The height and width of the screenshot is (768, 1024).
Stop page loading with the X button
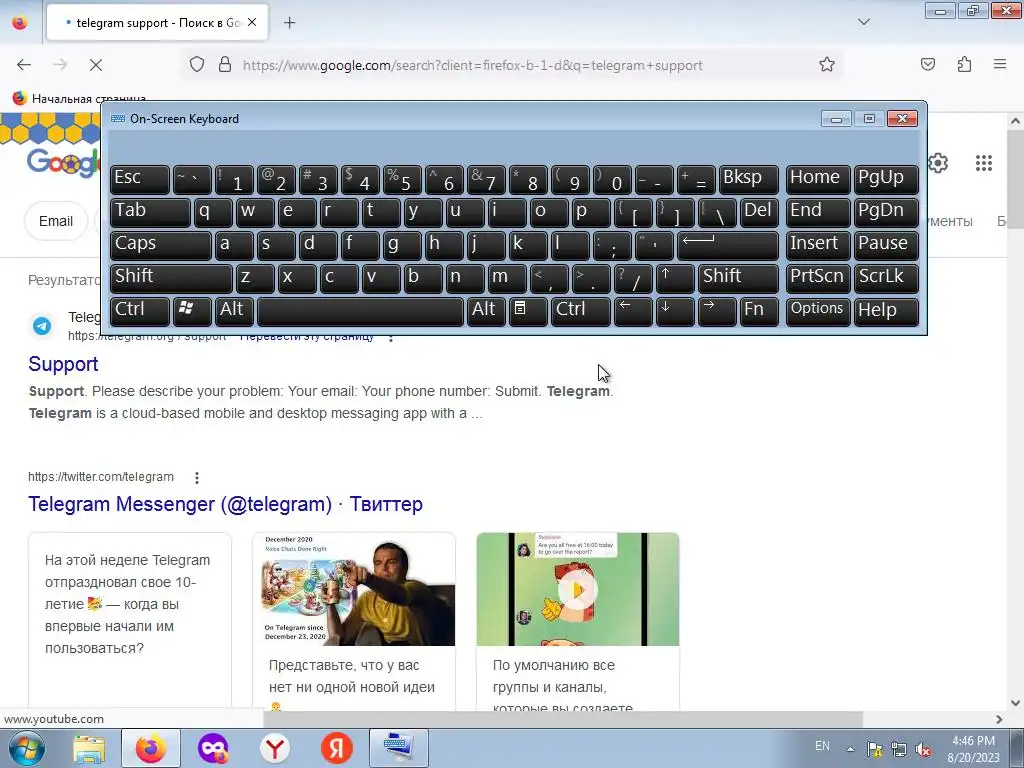click(x=95, y=65)
